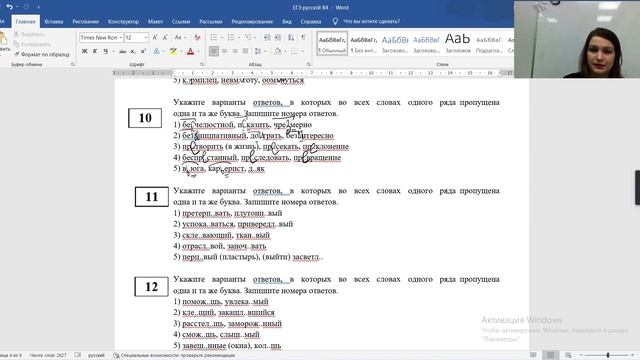640x360 pixels.
Task: Open Справка tab
Action: [311, 22]
